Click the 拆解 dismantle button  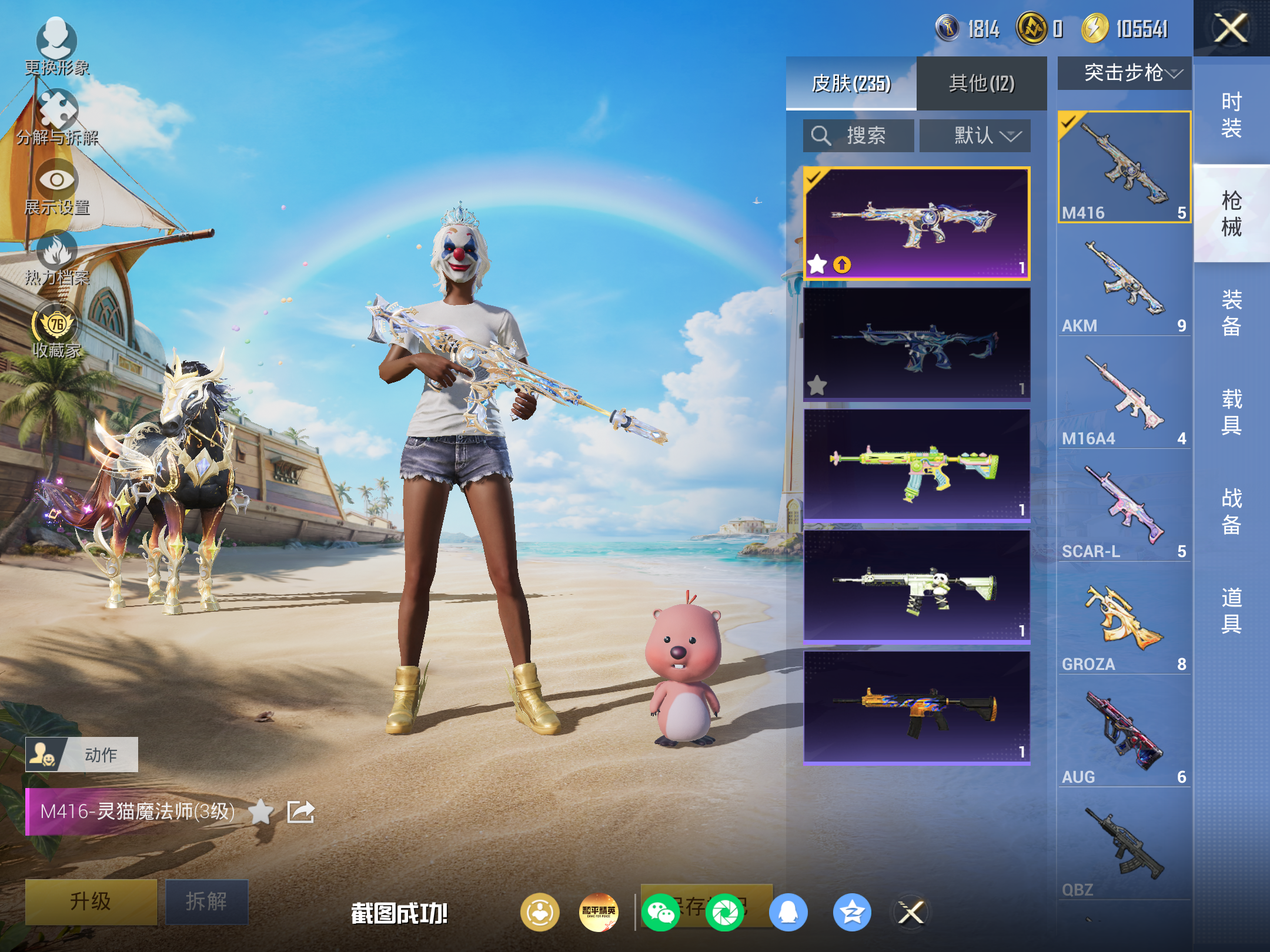(206, 901)
